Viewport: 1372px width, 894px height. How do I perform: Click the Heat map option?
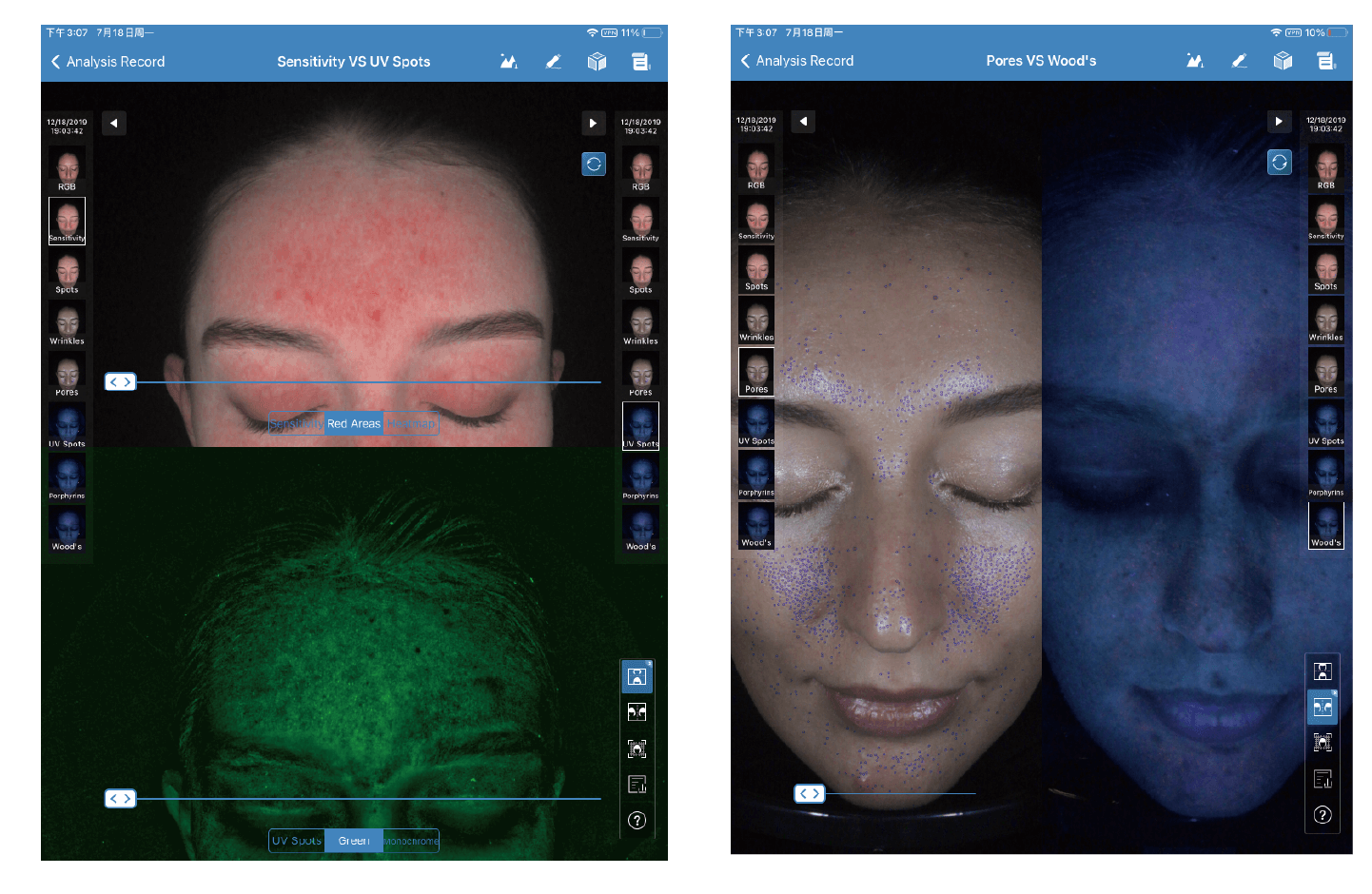(411, 423)
